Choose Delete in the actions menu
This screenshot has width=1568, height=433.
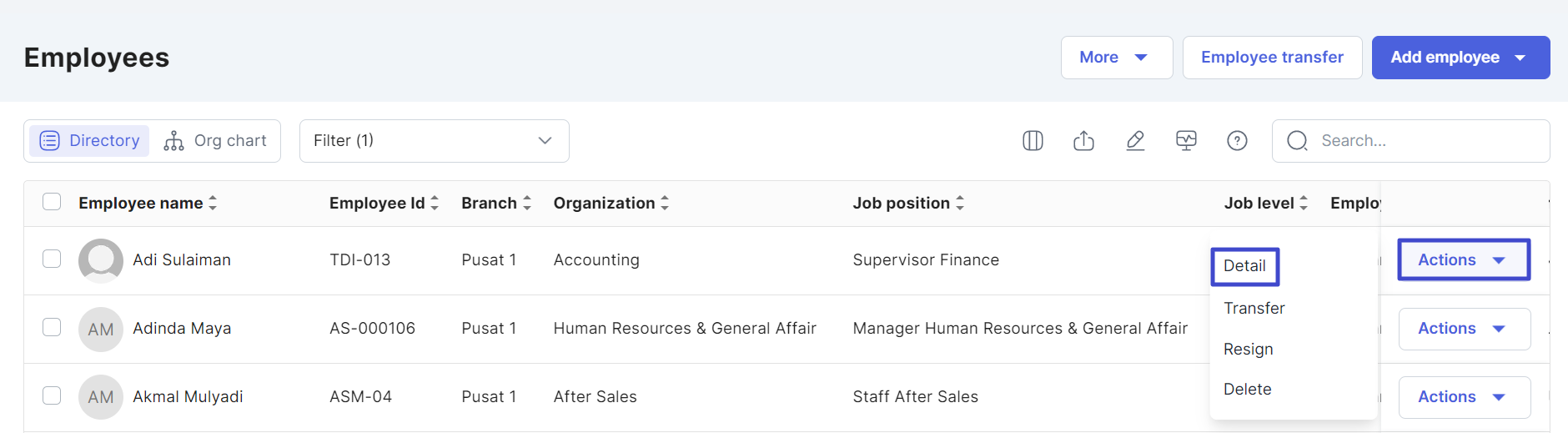(x=1247, y=389)
